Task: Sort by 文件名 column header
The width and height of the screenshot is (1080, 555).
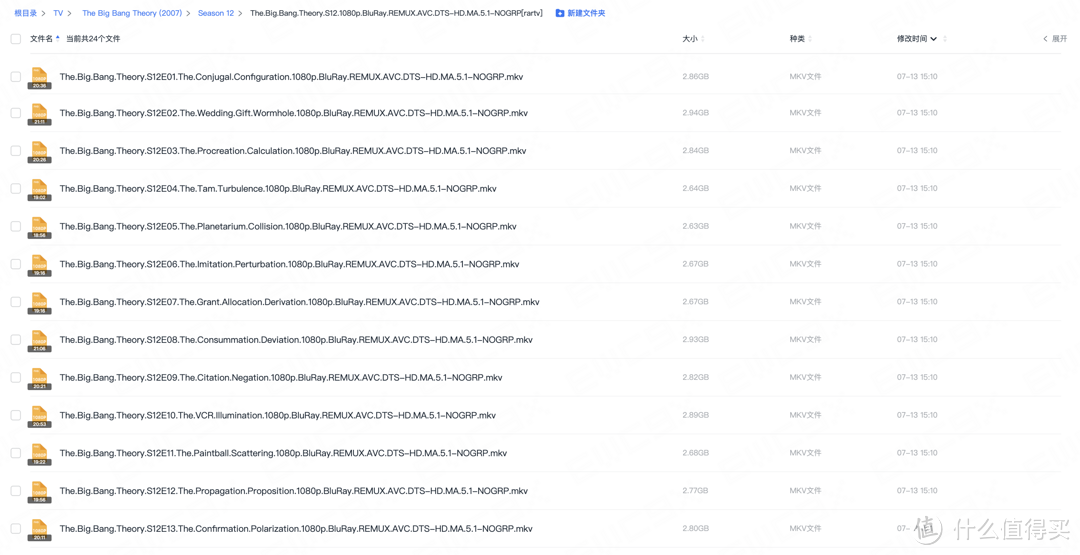Action: coord(45,39)
